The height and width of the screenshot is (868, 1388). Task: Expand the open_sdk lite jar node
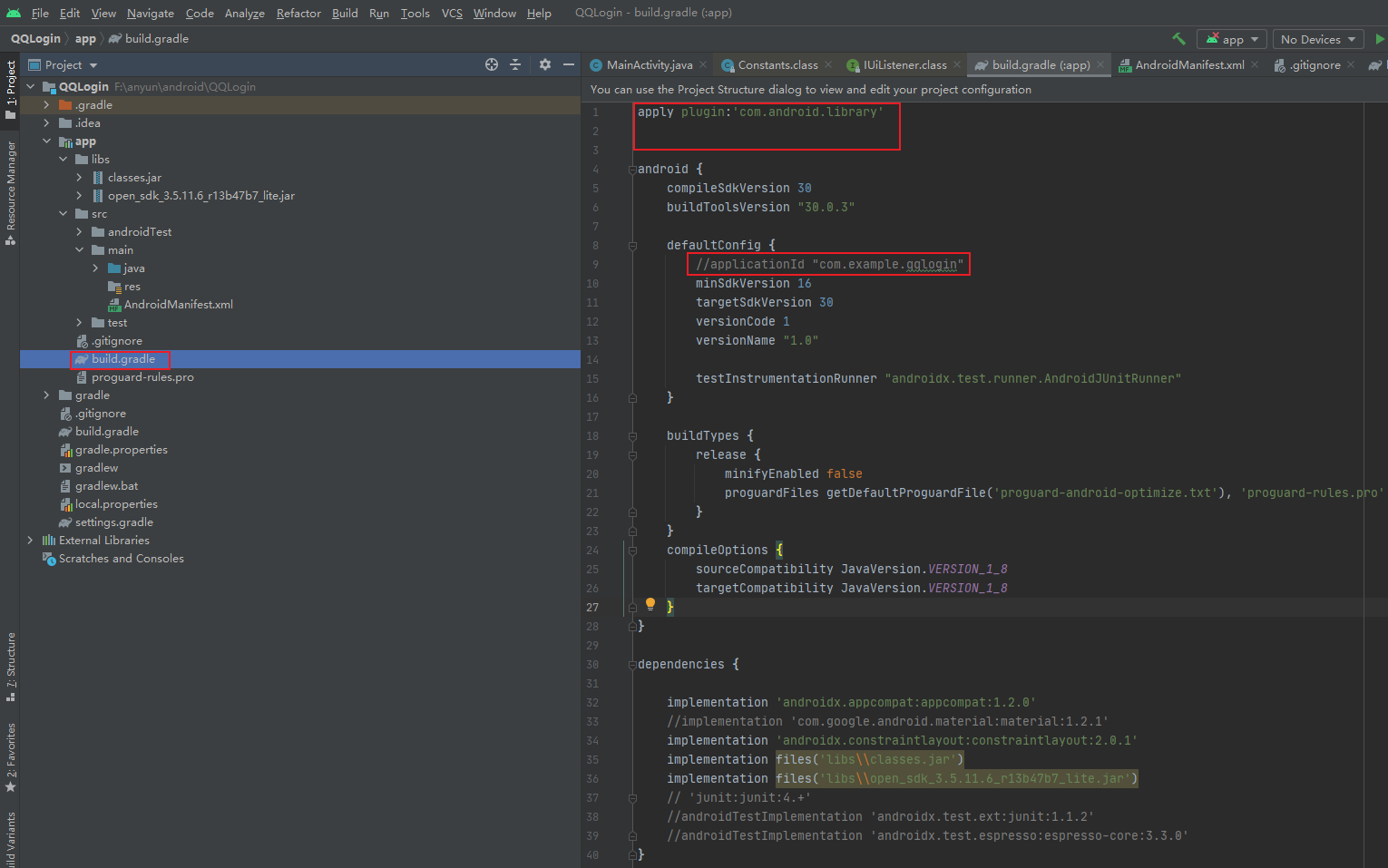(x=79, y=195)
